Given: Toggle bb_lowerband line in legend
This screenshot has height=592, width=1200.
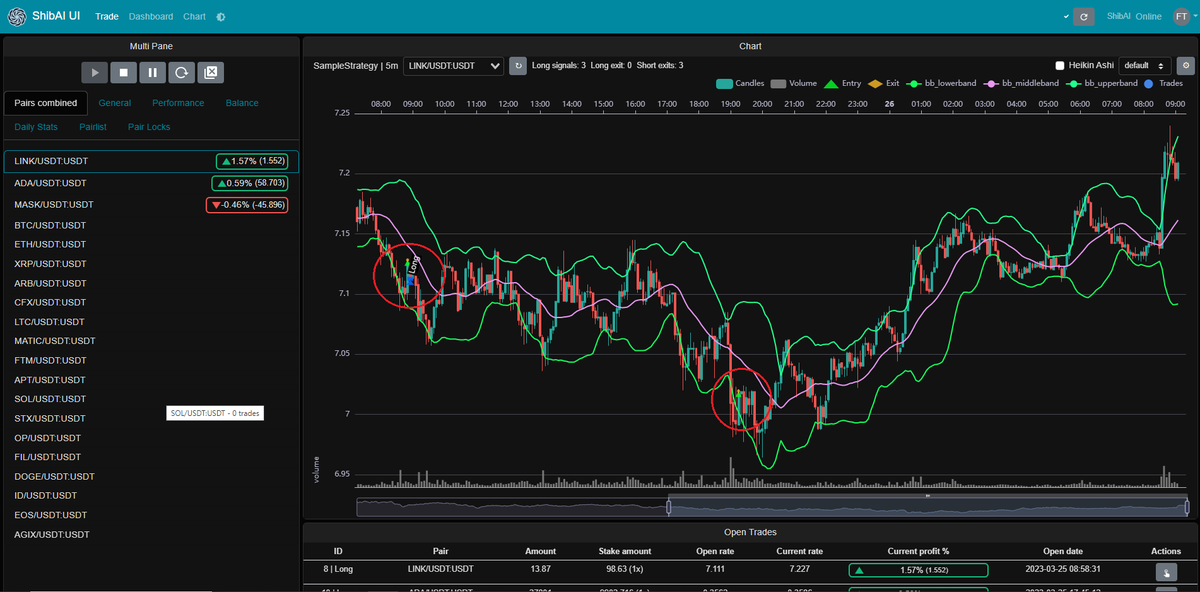Looking at the screenshot, I should tap(942, 84).
